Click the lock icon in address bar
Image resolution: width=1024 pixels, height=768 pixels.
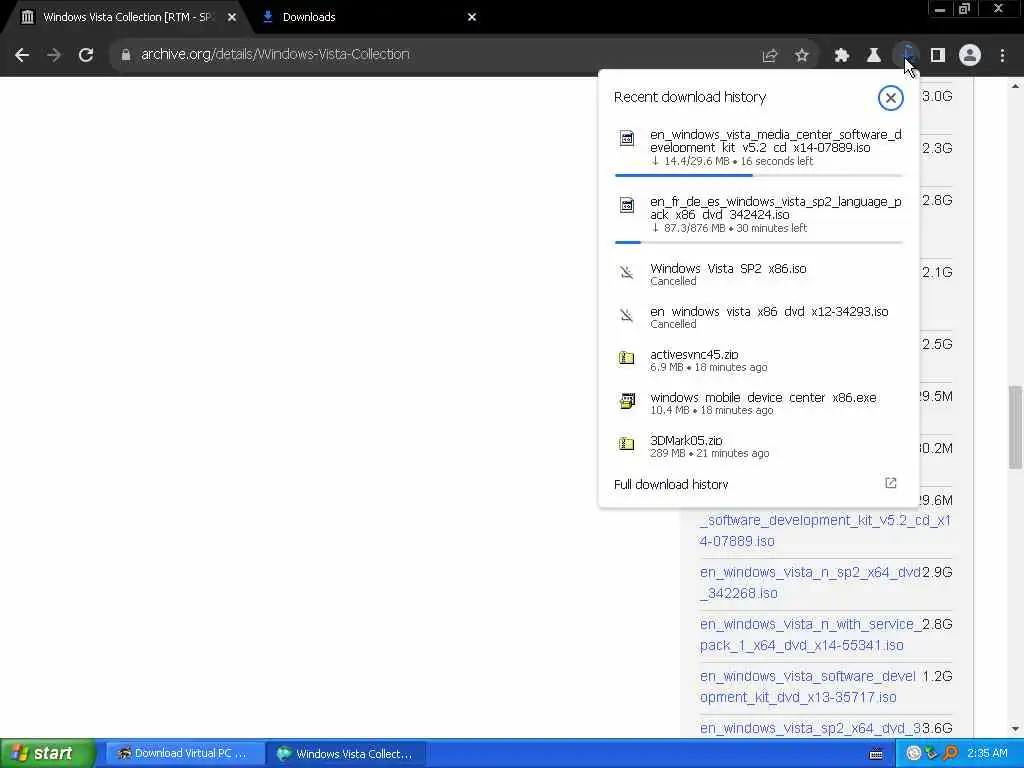pos(125,55)
